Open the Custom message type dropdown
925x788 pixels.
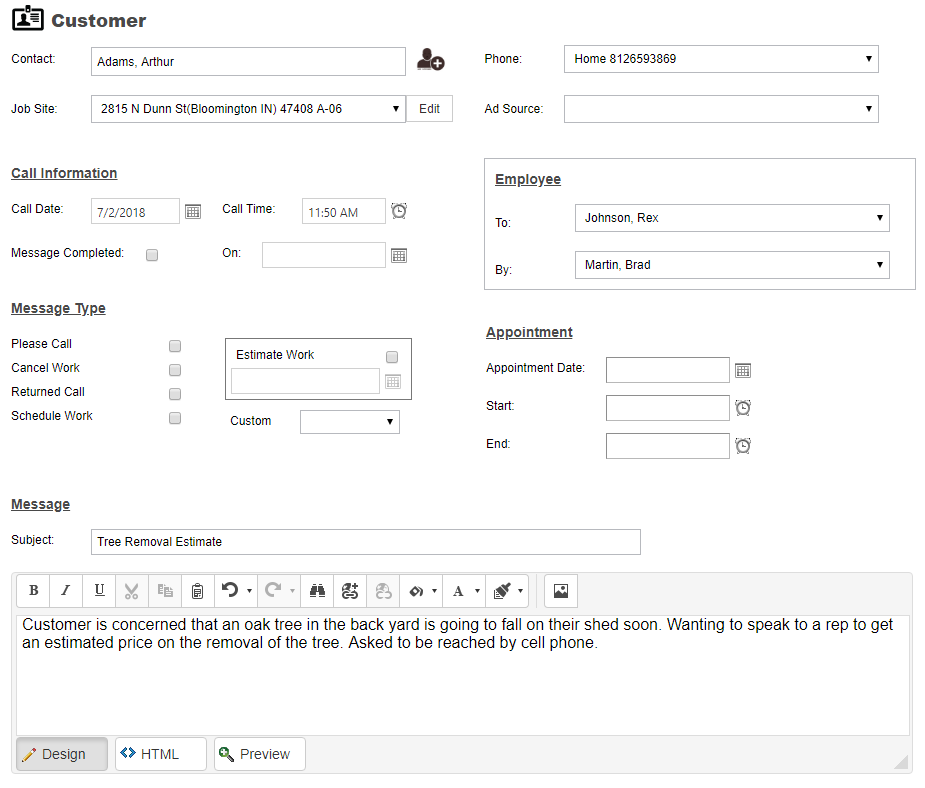pos(350,422)
